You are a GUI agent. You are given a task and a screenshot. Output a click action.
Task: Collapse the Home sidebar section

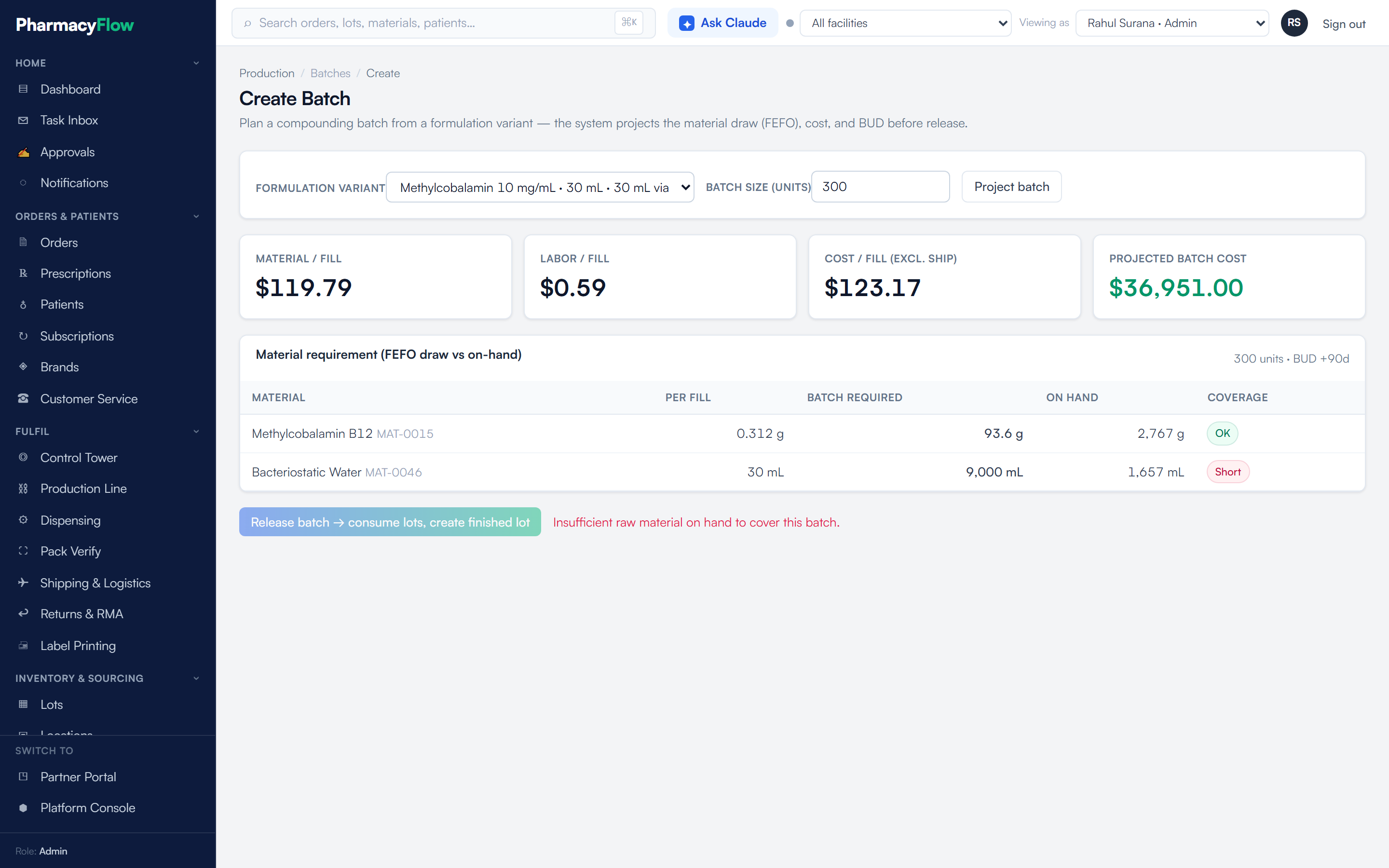pos(196,63)
